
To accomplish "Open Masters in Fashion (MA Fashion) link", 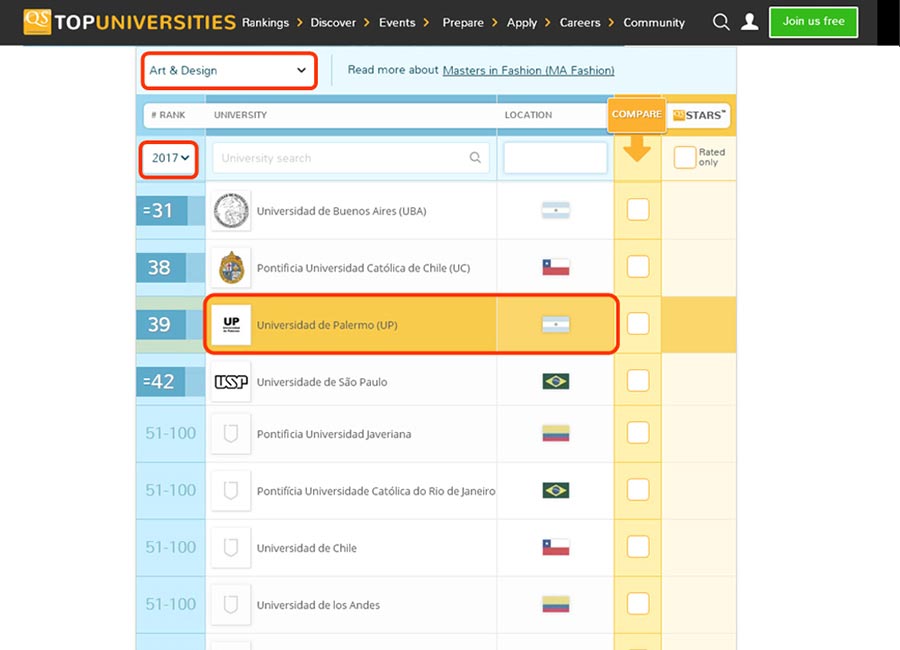I will tap(528, 70).
